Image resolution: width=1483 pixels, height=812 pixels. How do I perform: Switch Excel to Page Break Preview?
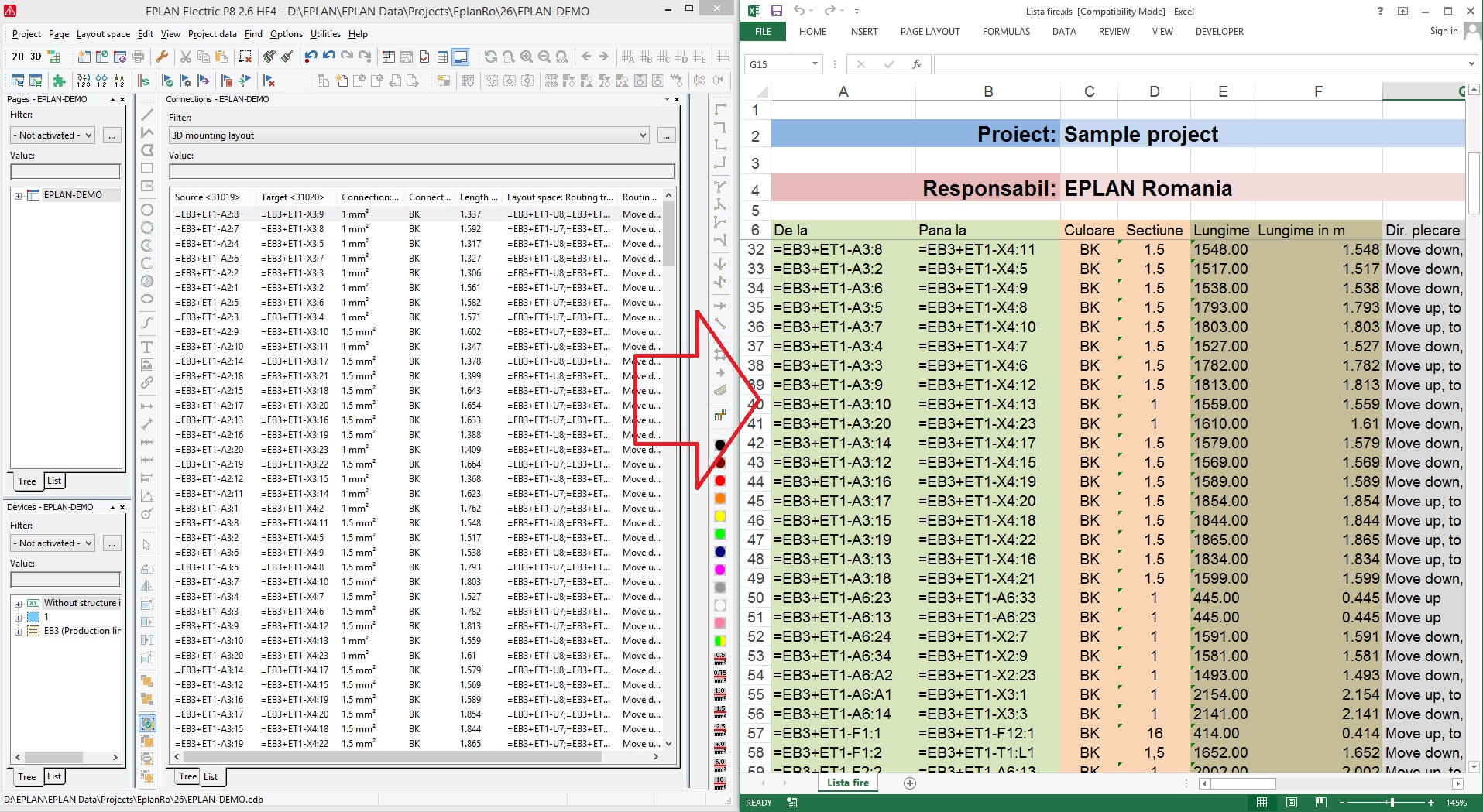click(1321, 803)
